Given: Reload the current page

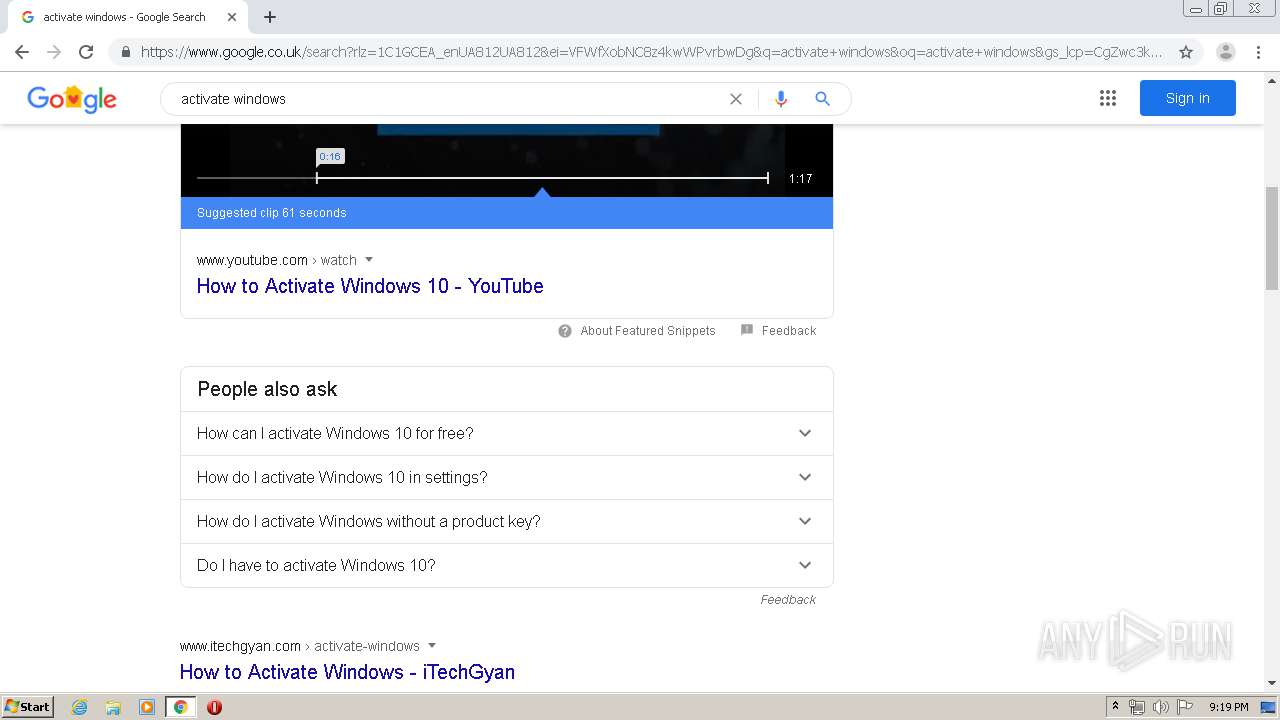Looking at the screenshot, I should tap(86, 52).
